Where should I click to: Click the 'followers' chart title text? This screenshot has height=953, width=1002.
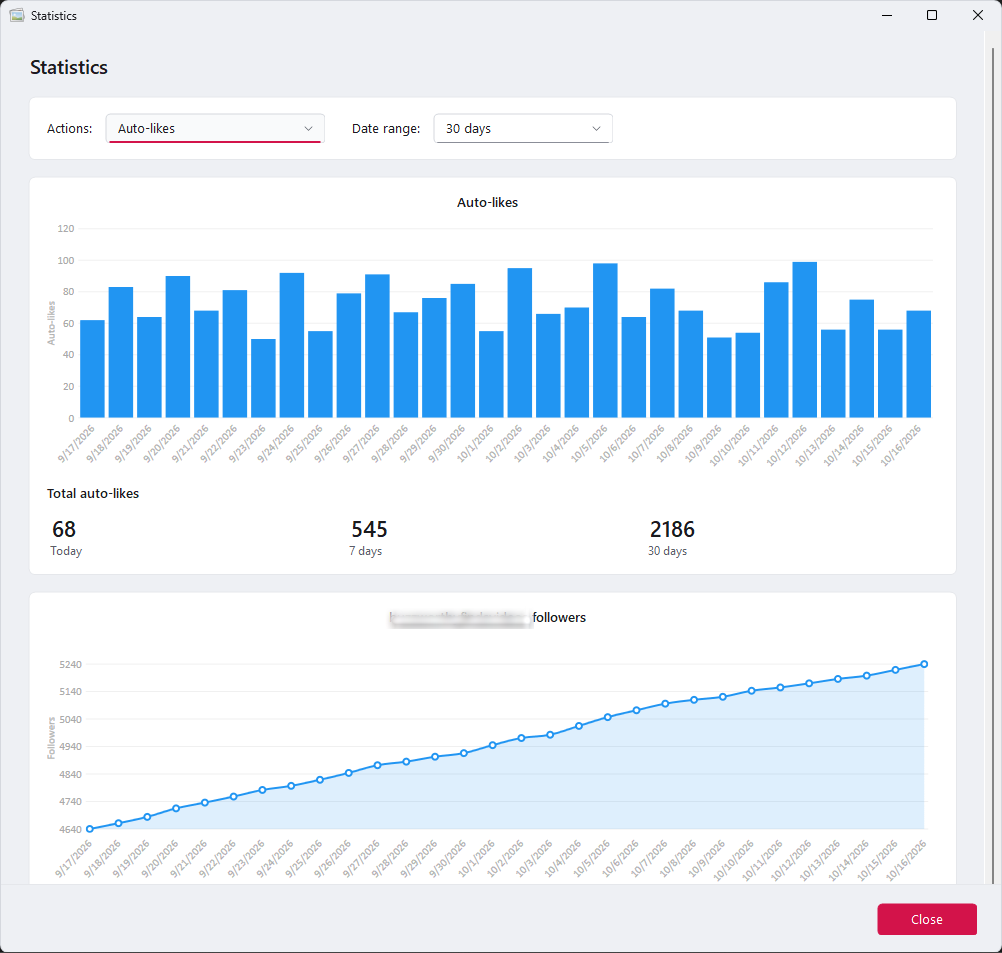coord(559,617)
